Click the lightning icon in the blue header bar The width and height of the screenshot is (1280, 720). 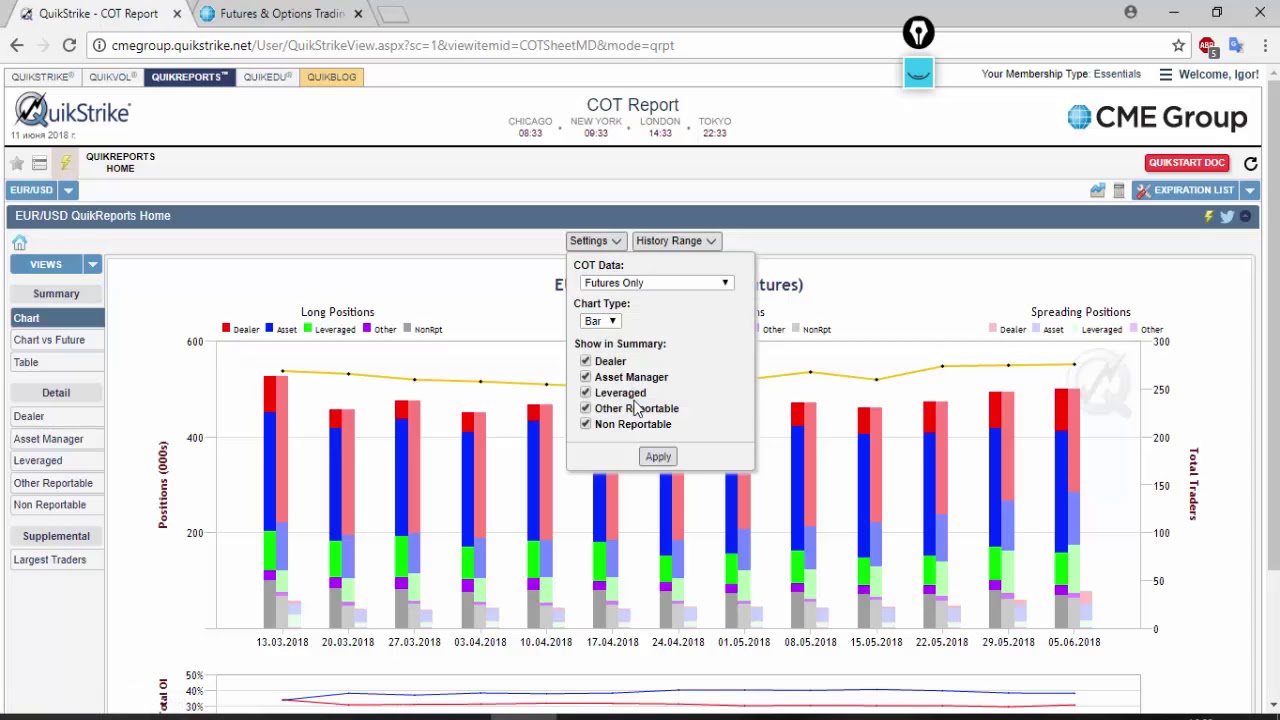coord(1208,216)
